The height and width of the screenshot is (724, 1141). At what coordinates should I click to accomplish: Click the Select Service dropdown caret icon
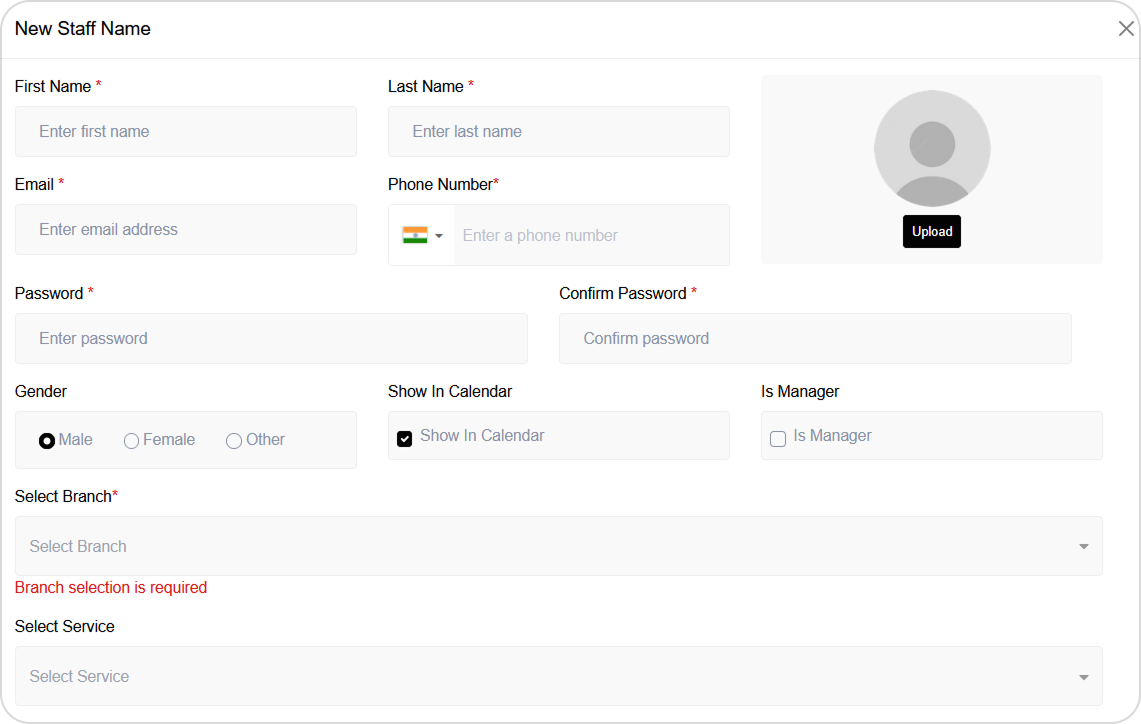pos(1084,677)
